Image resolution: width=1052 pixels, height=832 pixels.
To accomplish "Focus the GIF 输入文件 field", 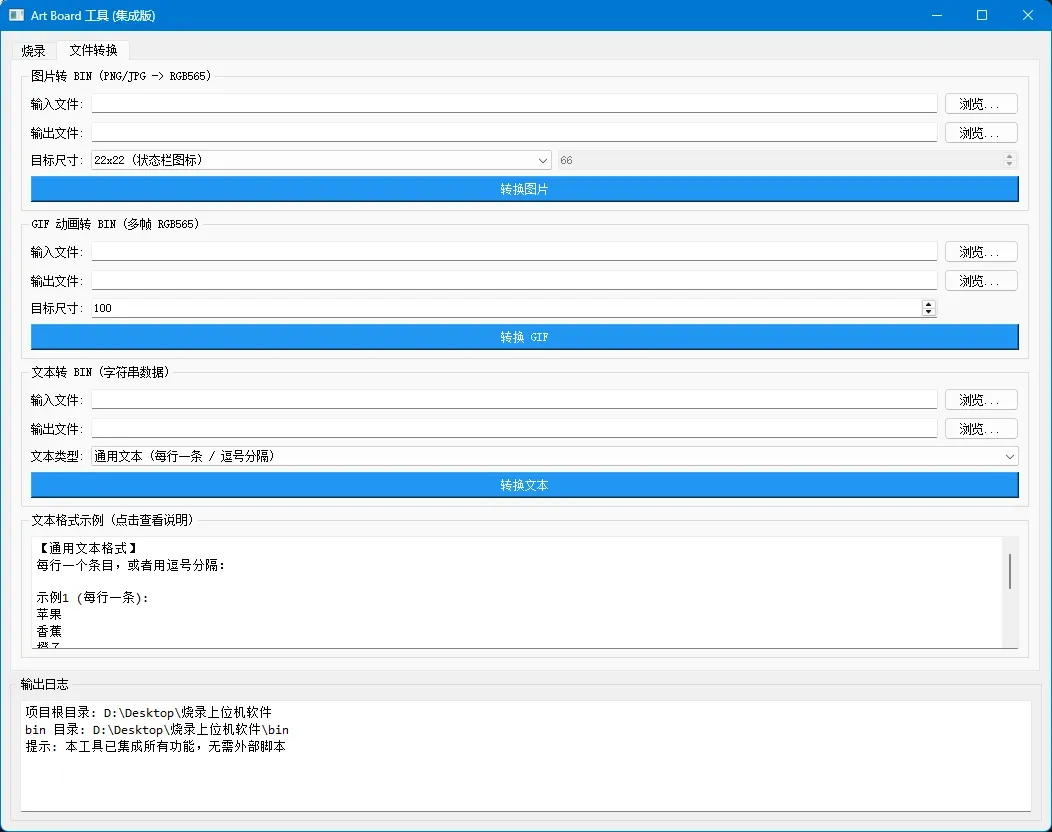I will [x=514, y=252].
